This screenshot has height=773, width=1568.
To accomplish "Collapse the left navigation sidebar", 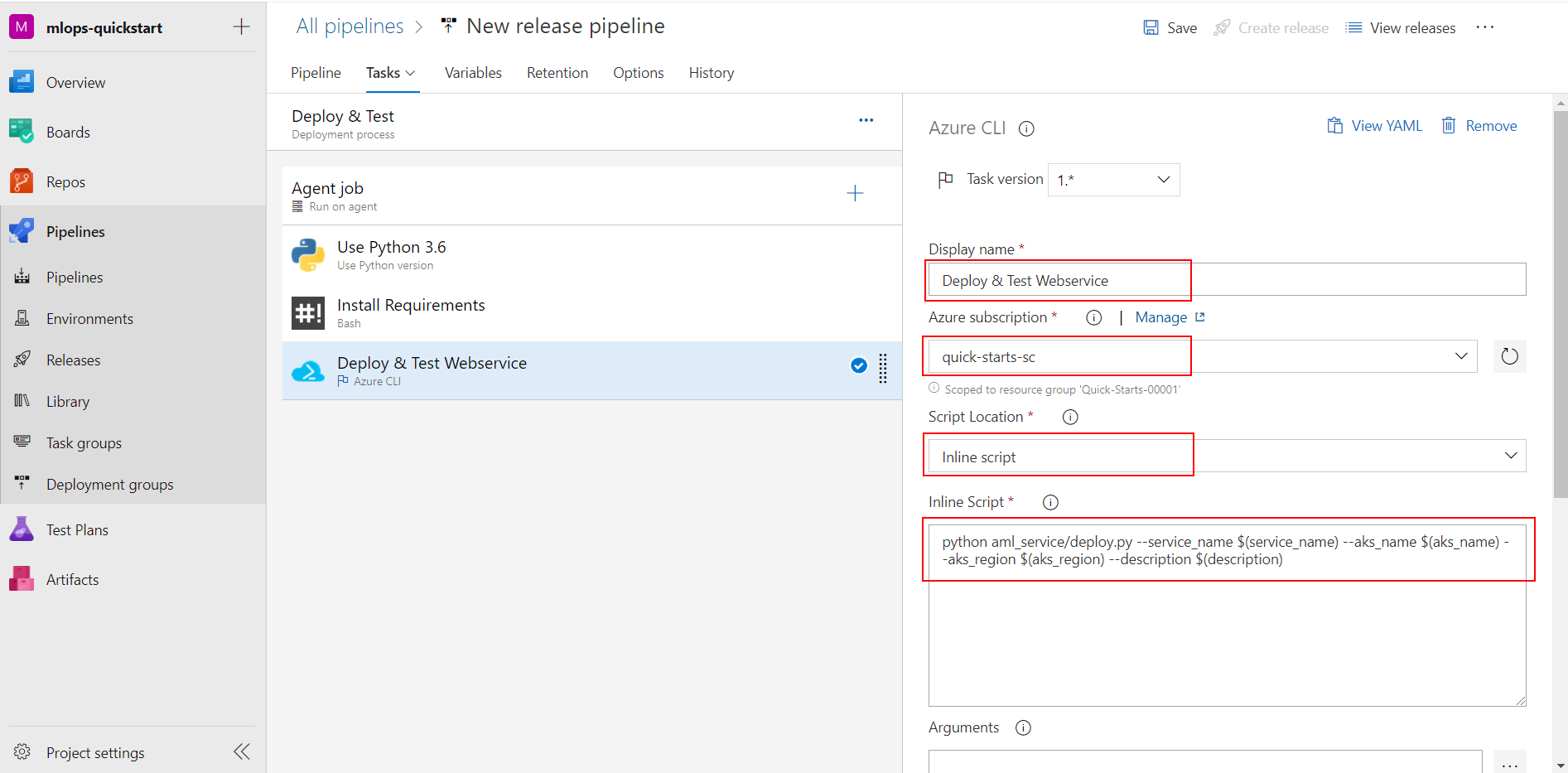I will tap(241, 751).
